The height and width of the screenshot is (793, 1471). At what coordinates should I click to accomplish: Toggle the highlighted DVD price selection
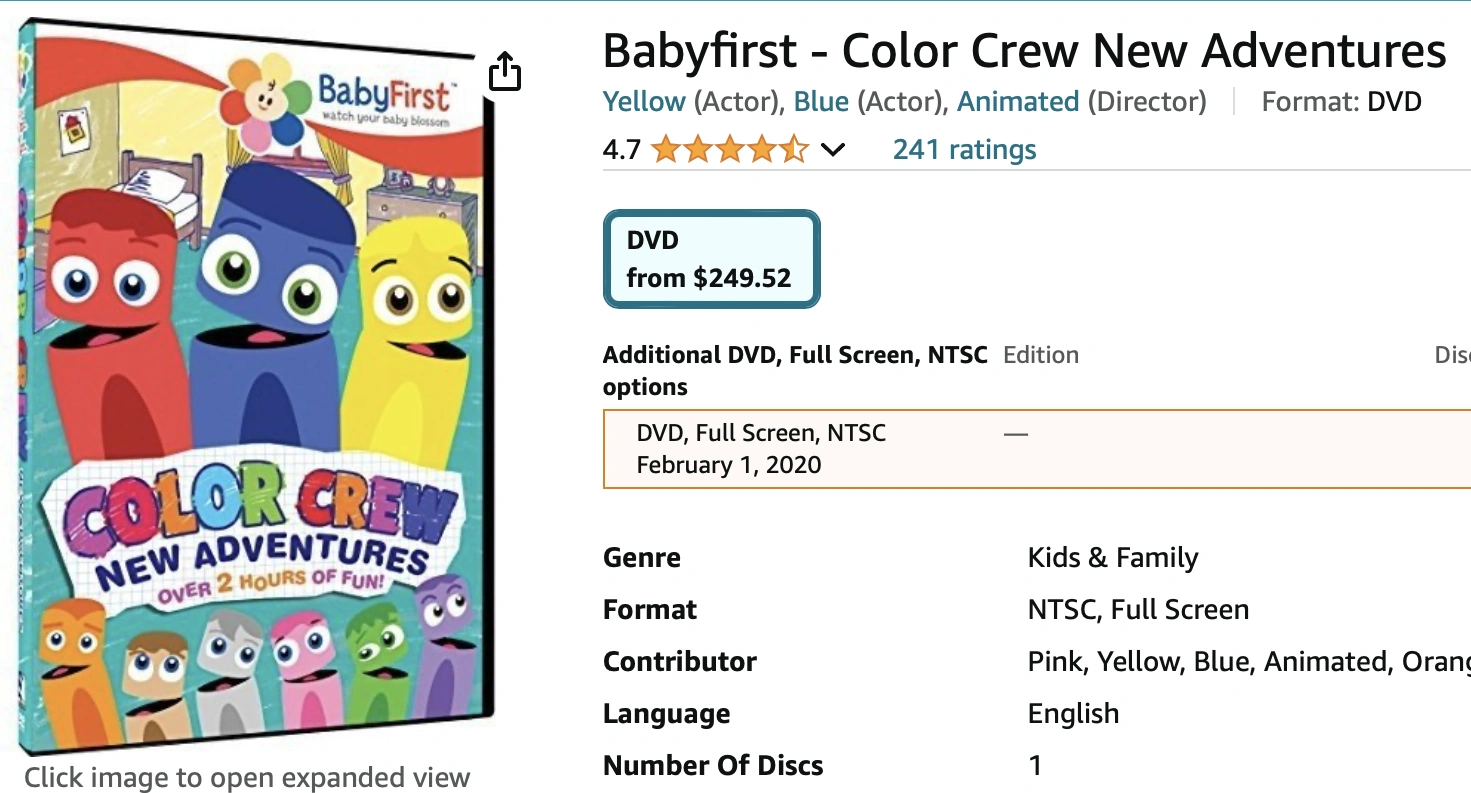(x=711, y=258)
